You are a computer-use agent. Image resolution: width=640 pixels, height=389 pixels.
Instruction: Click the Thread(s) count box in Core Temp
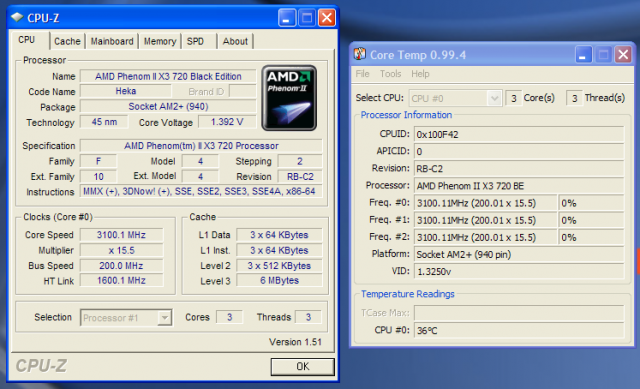[x=574, y=98]
